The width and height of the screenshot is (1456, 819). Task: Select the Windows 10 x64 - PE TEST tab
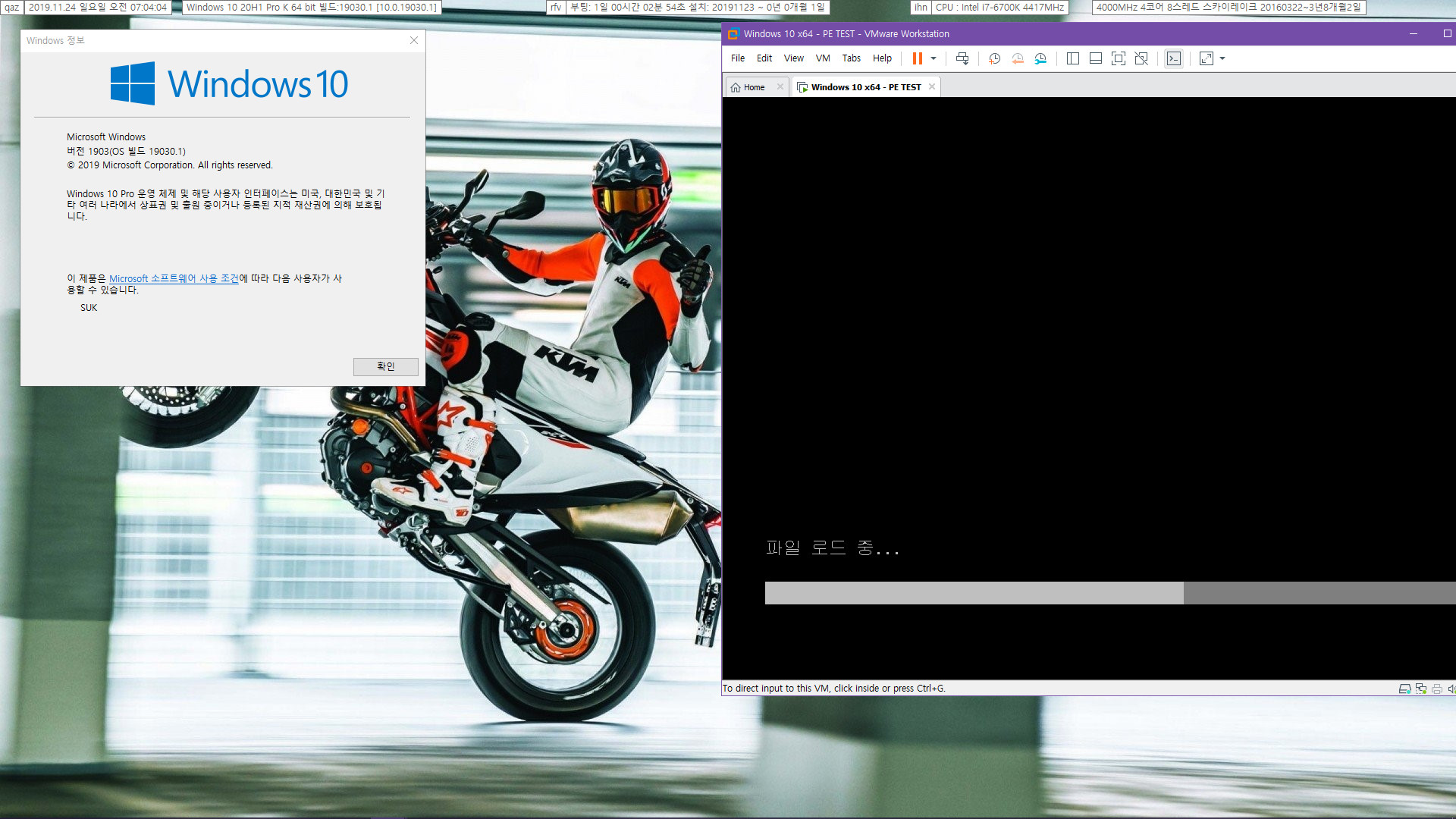pos(865,87)
